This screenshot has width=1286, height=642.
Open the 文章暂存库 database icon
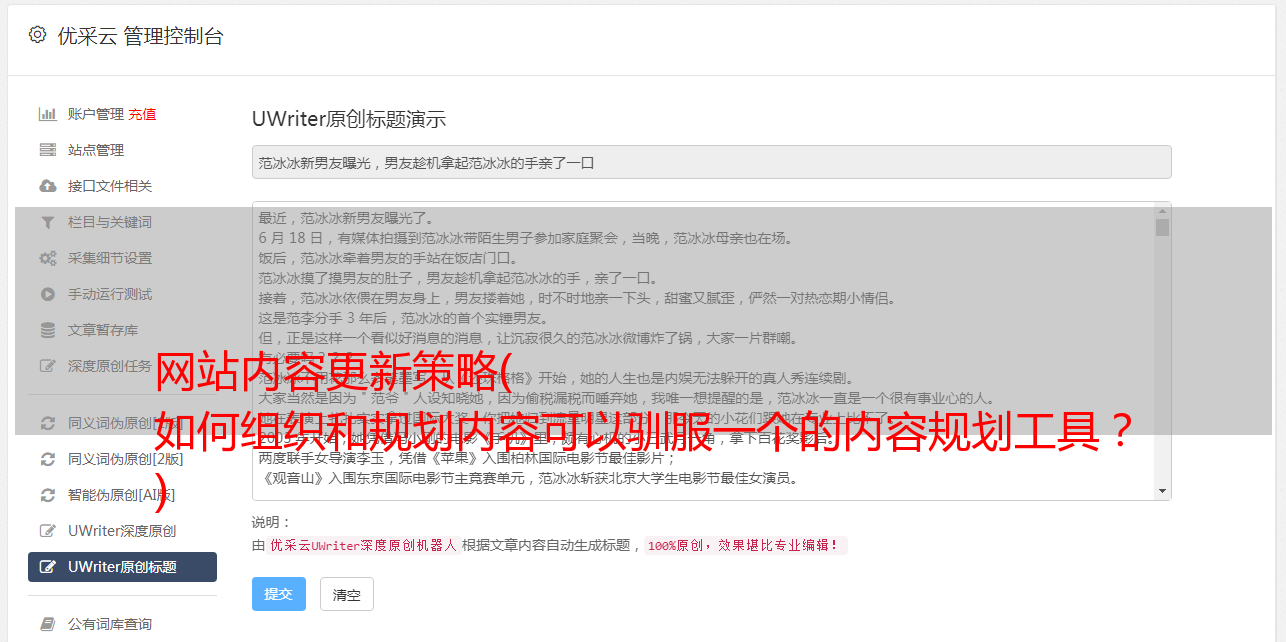coord(47,330)
